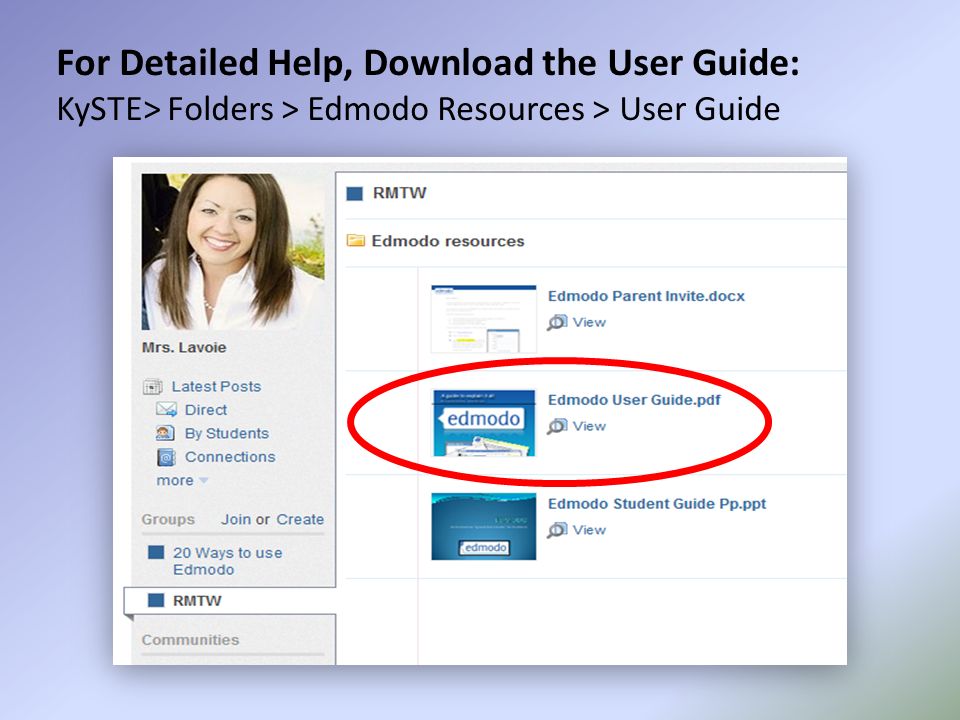Click the Create group link
The width and height of the screenshot is (960, 720).
click(300, 519)
